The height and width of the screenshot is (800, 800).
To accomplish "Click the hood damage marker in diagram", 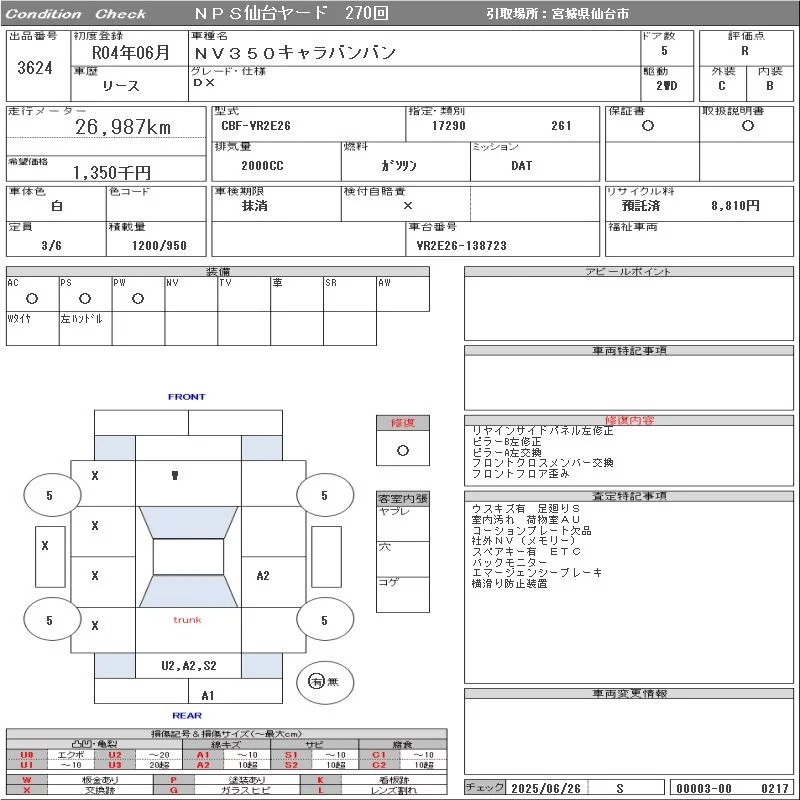I will point(175,476).
